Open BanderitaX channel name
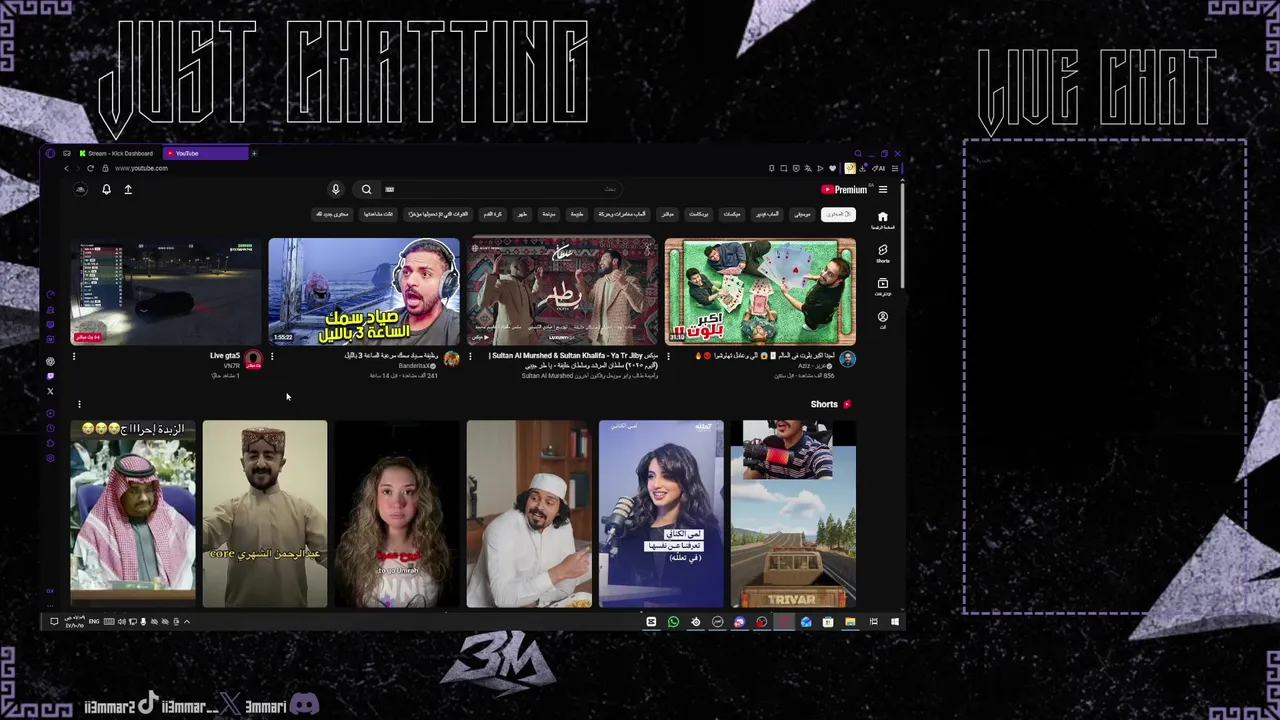 pos(416,366)
